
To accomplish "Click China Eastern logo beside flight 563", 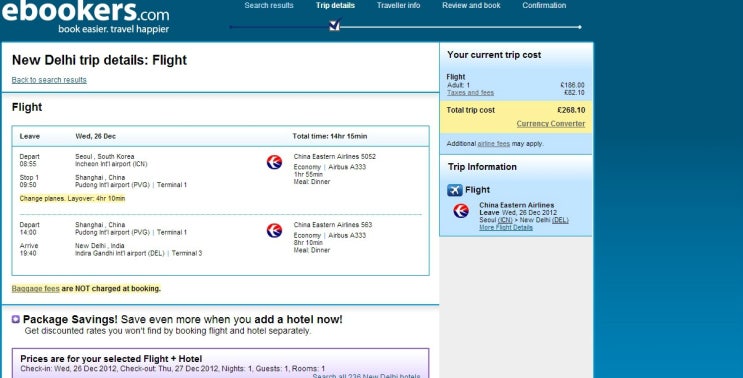I will tap(274, 231).
